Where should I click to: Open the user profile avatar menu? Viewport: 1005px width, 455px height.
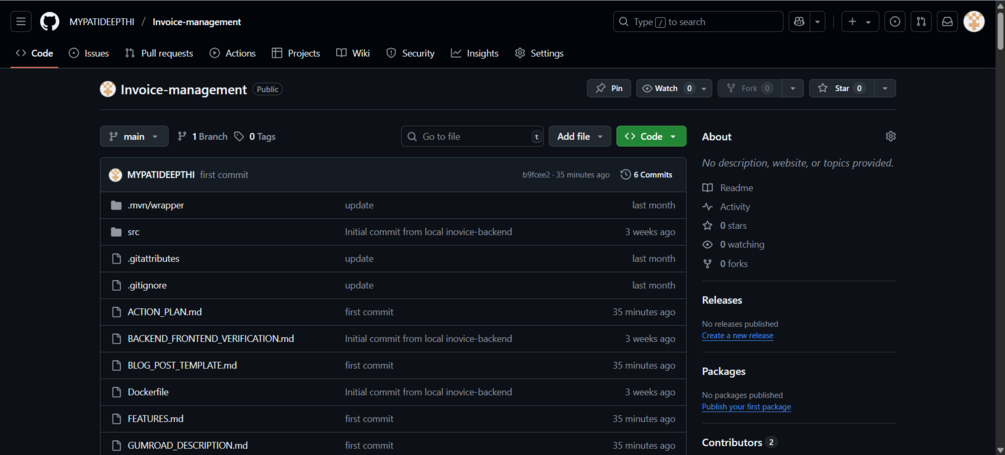(x=974, y=22)
